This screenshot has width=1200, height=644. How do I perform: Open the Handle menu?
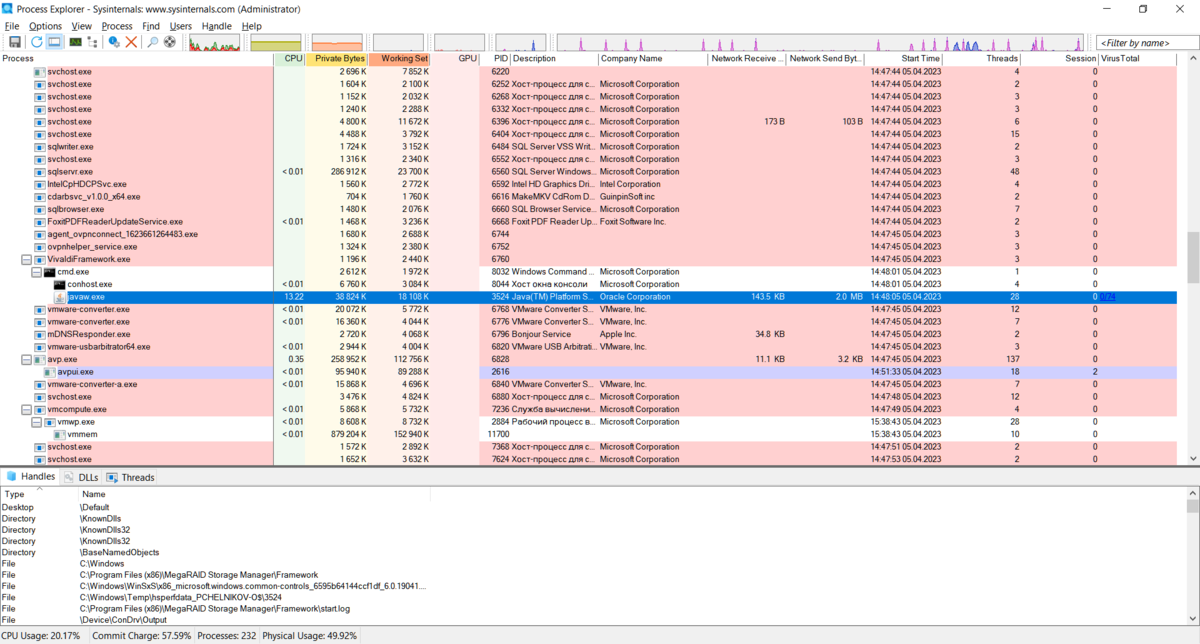216,26
